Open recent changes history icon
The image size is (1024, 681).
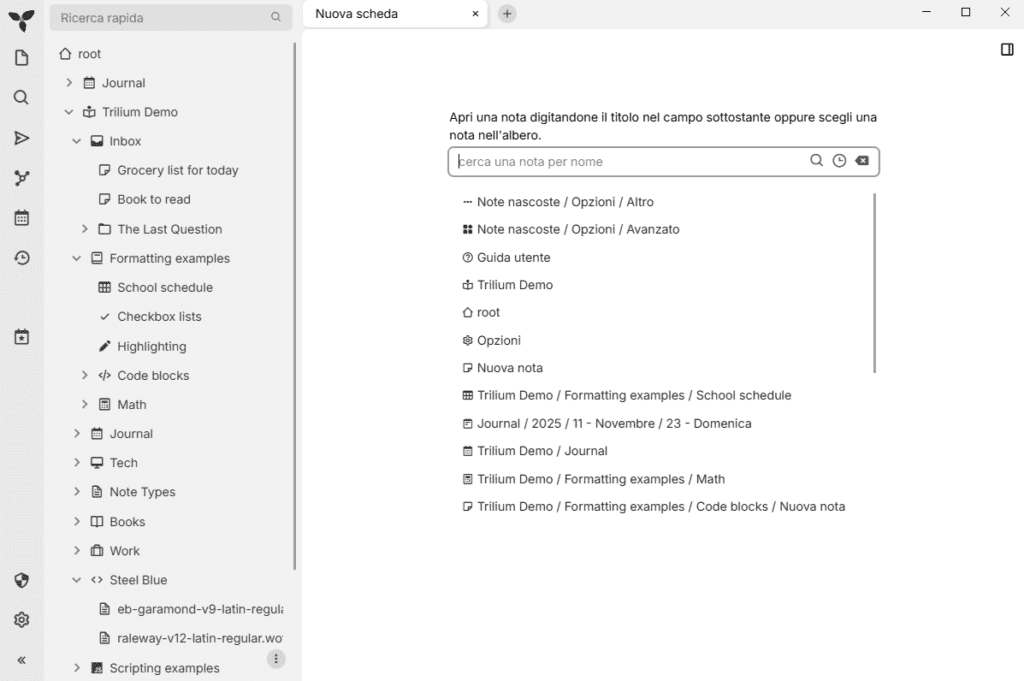[x=22, y=258]
